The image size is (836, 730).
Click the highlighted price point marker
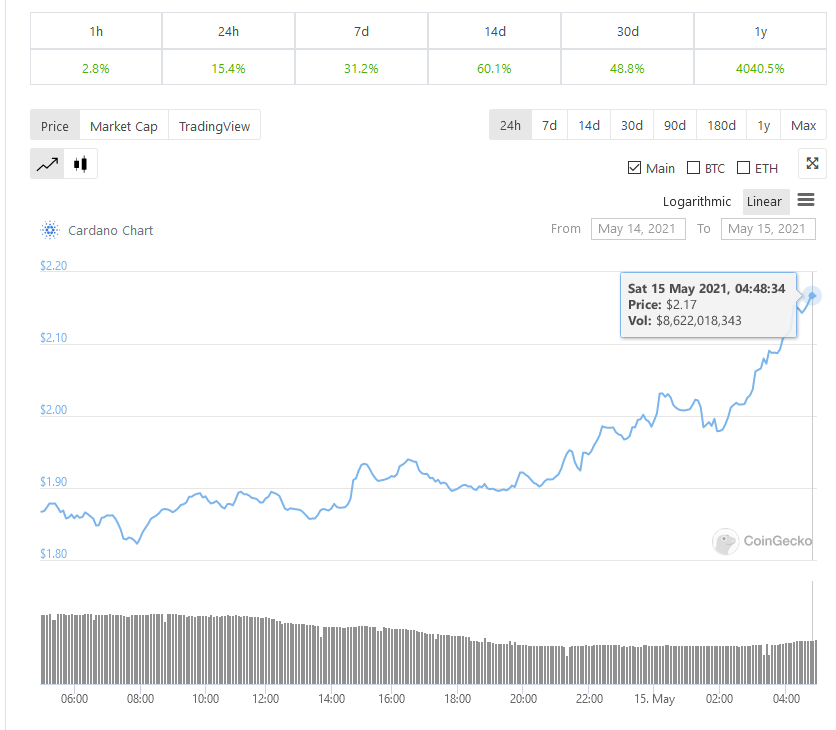812,295
